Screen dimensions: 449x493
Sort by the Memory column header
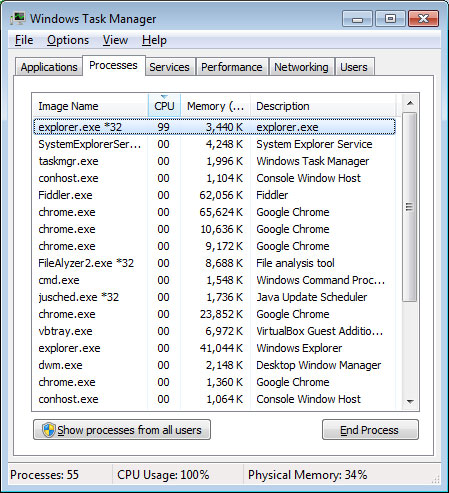215,106
